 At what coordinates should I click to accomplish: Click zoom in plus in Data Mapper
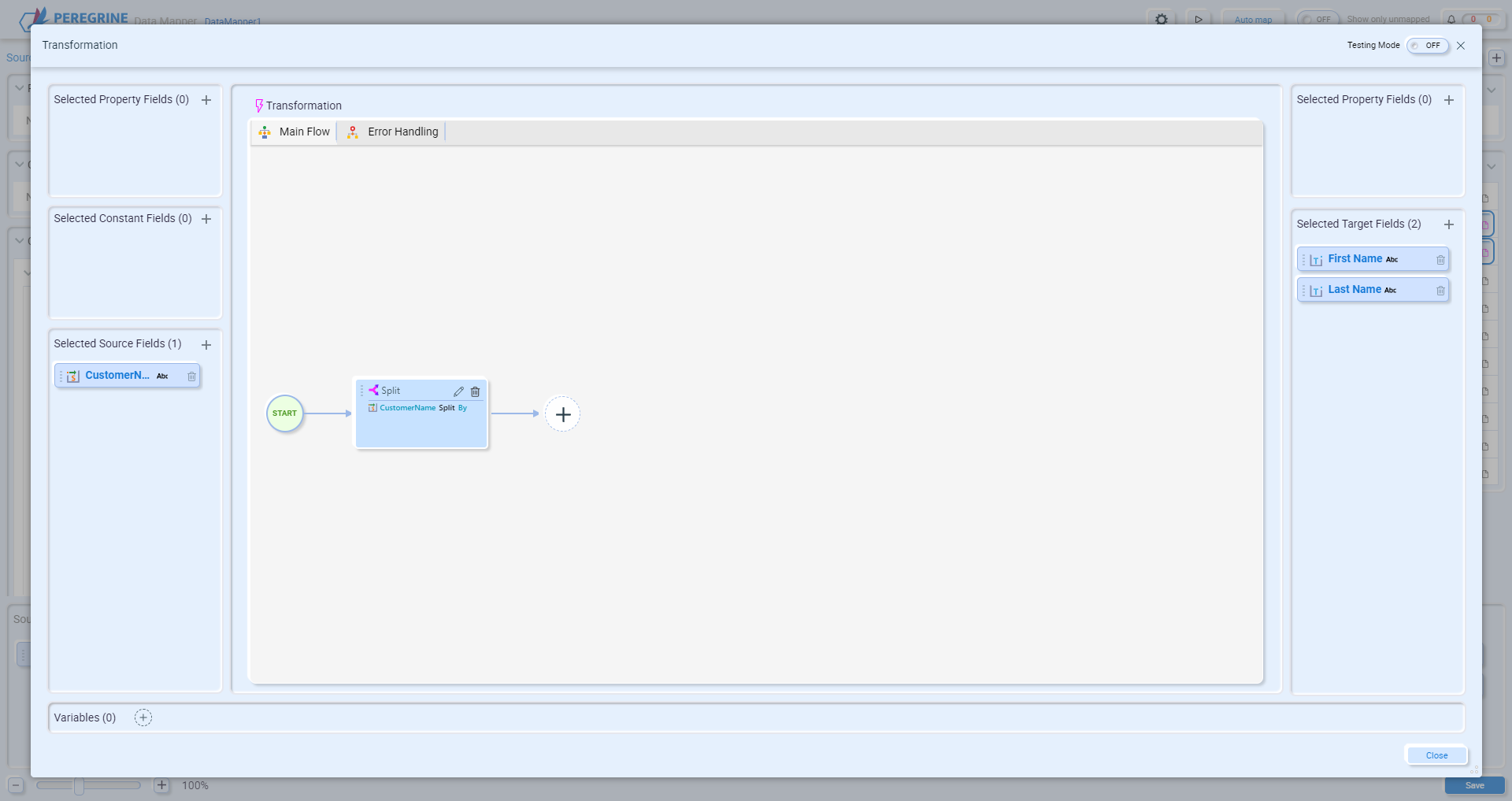[x=161, y=785]
